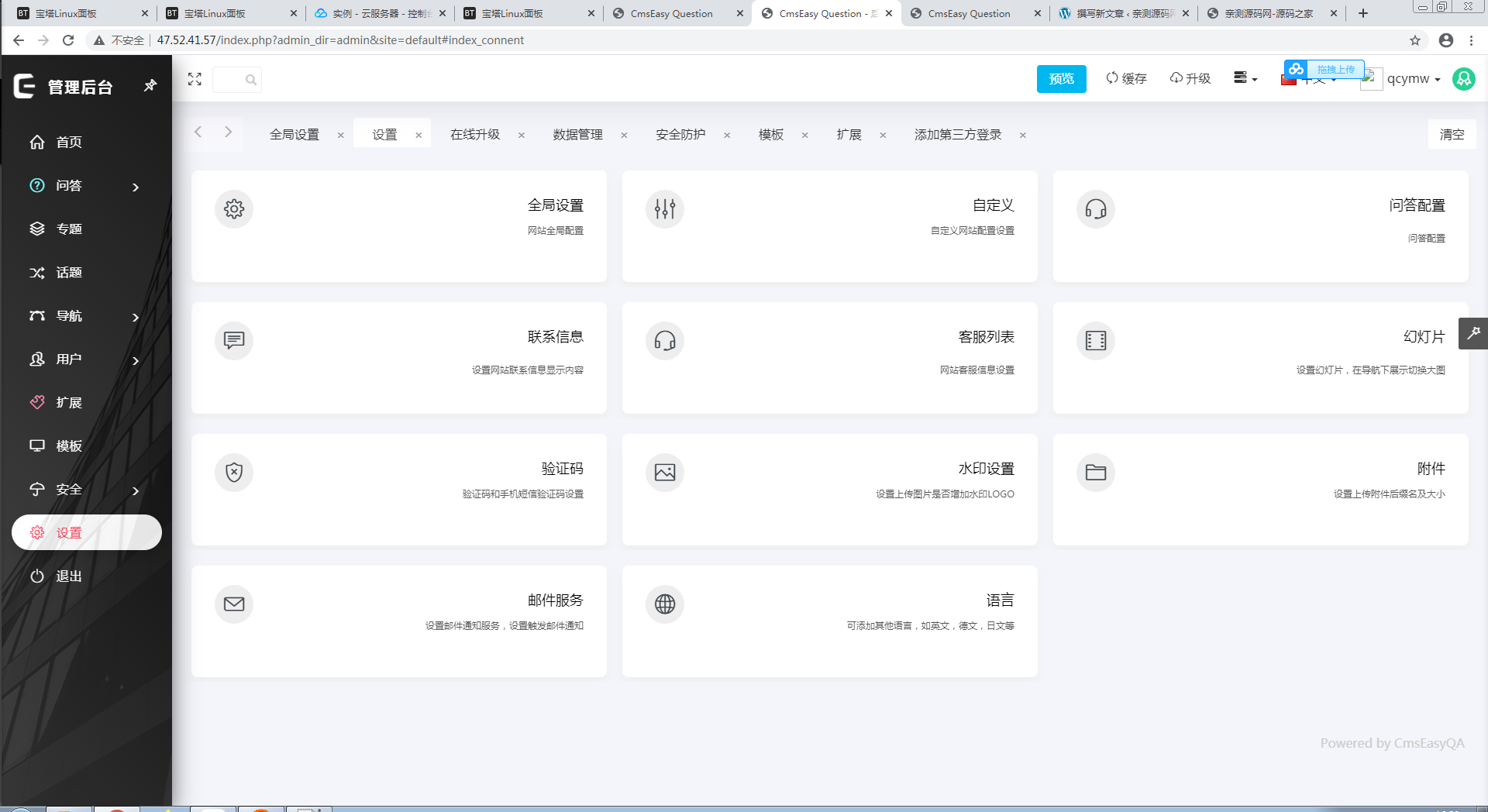Switch to the 在线升级 tab
The height and width of the screenshot is (812, 1488).
click(475, 134)
